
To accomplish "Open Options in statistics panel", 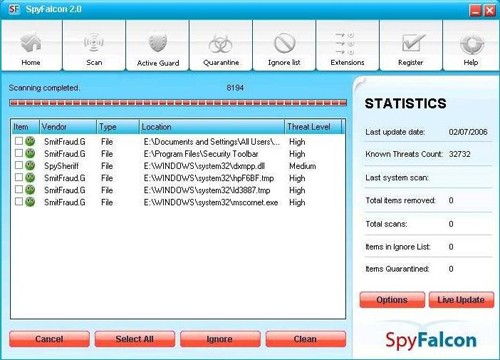I will [392, 300].
